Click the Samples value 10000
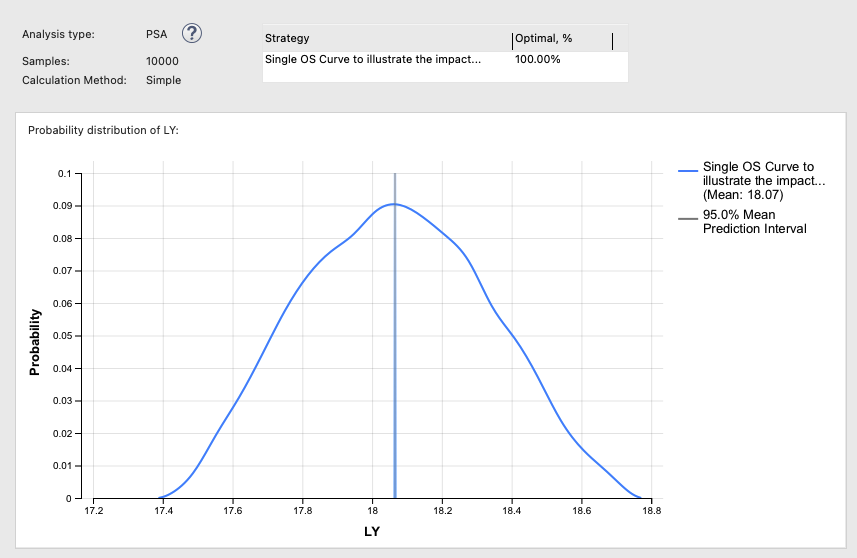857x558 pixels. coord(162,61)
